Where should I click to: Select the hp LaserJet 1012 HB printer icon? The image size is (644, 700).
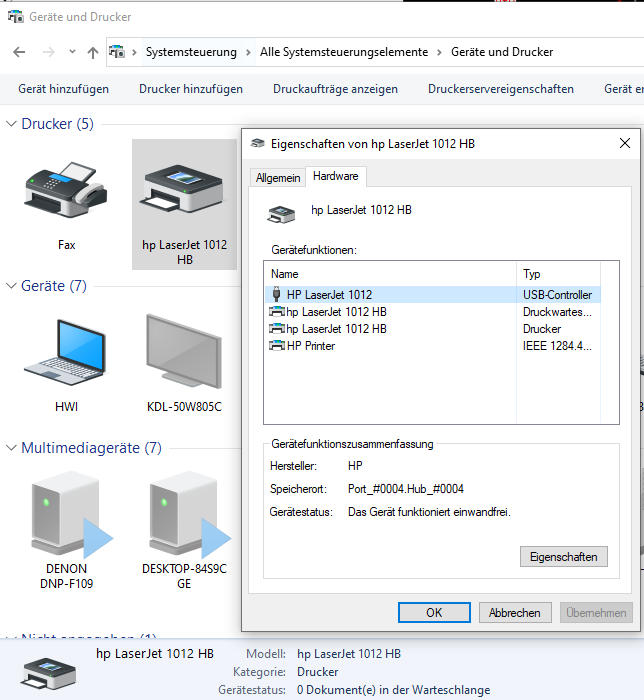[183, 188]
